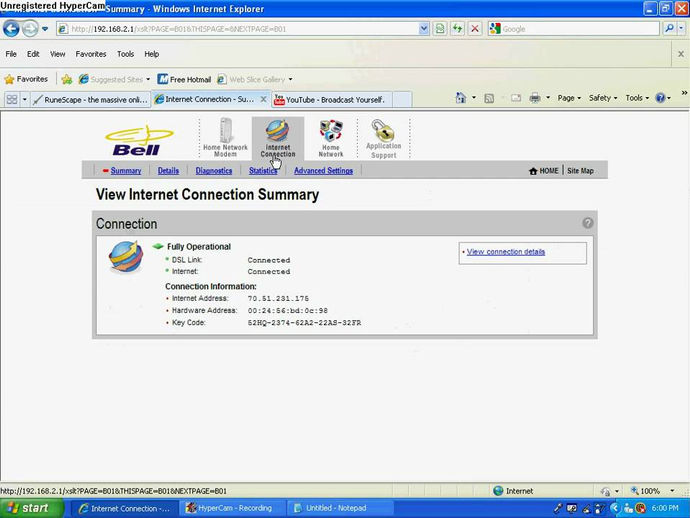Click the browser Forward arrow button
The height and width of the screenshot is (518, 690).
click(x=30, y=29)
